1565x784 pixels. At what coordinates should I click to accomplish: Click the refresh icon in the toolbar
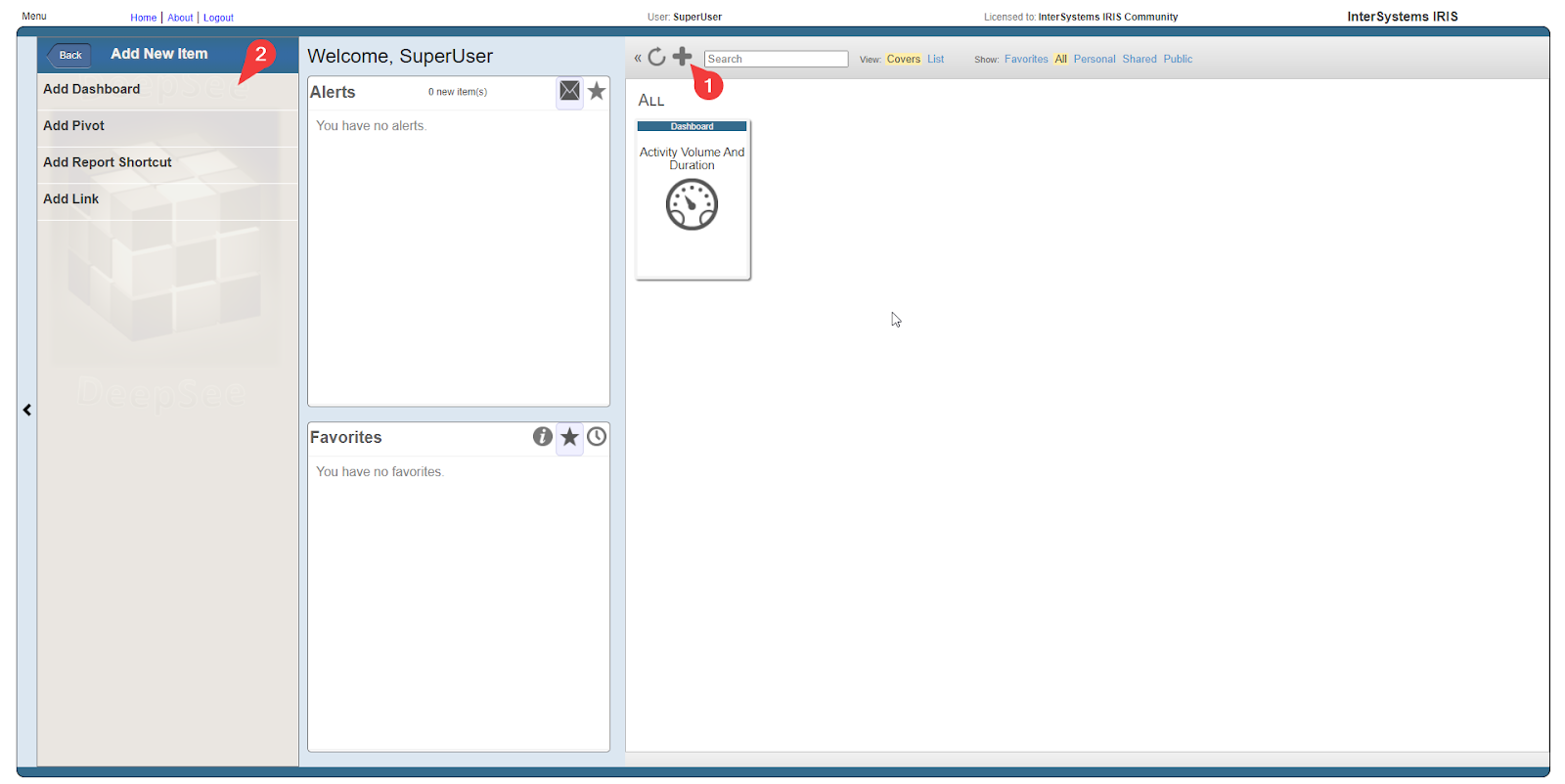(x=656, y=58)
